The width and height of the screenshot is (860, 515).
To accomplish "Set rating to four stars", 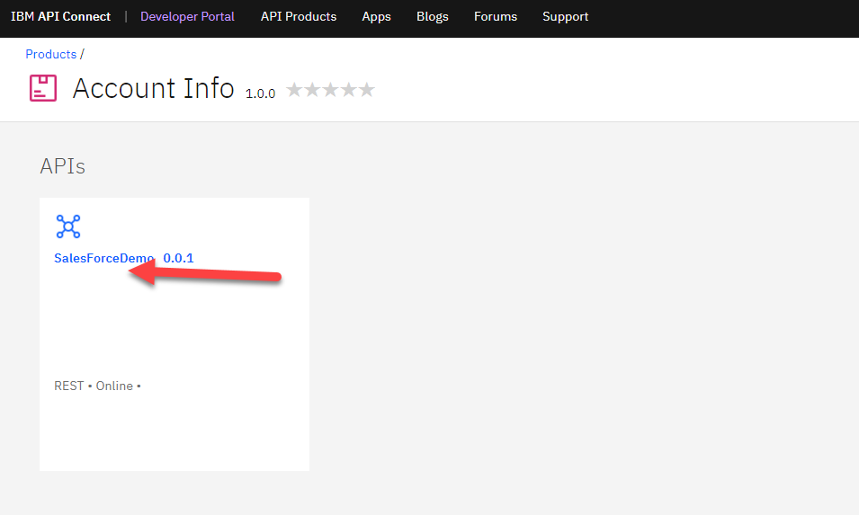I will [349, 90].
